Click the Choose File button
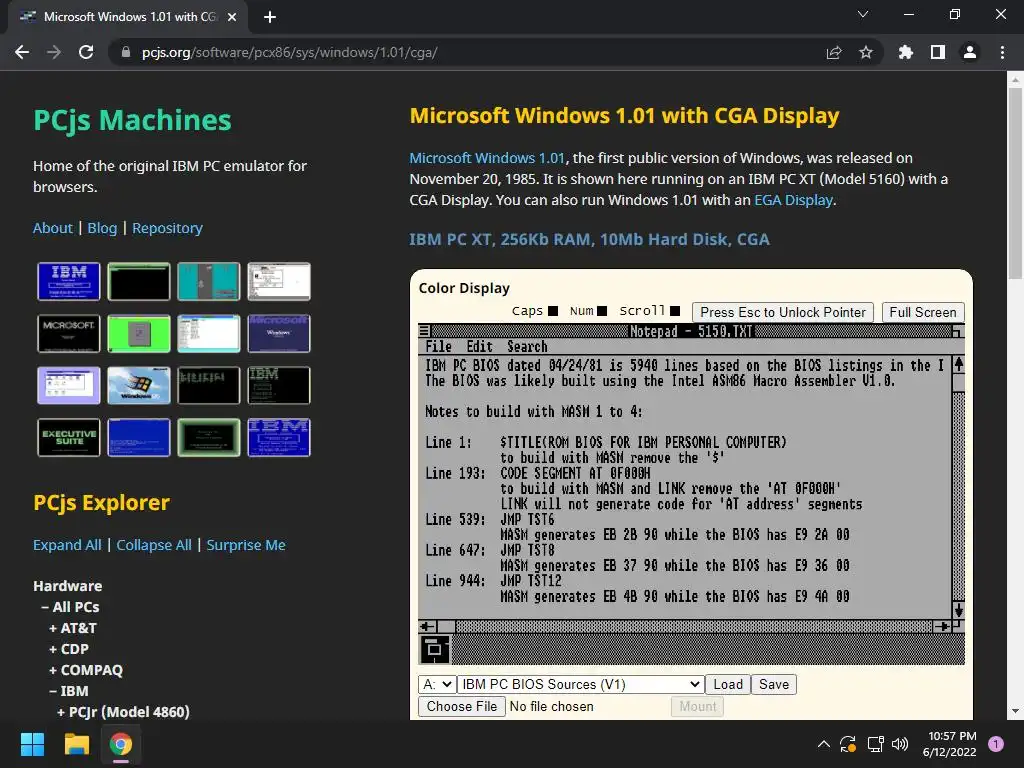This screenshot has width=1024, height=768. point(462,707)
